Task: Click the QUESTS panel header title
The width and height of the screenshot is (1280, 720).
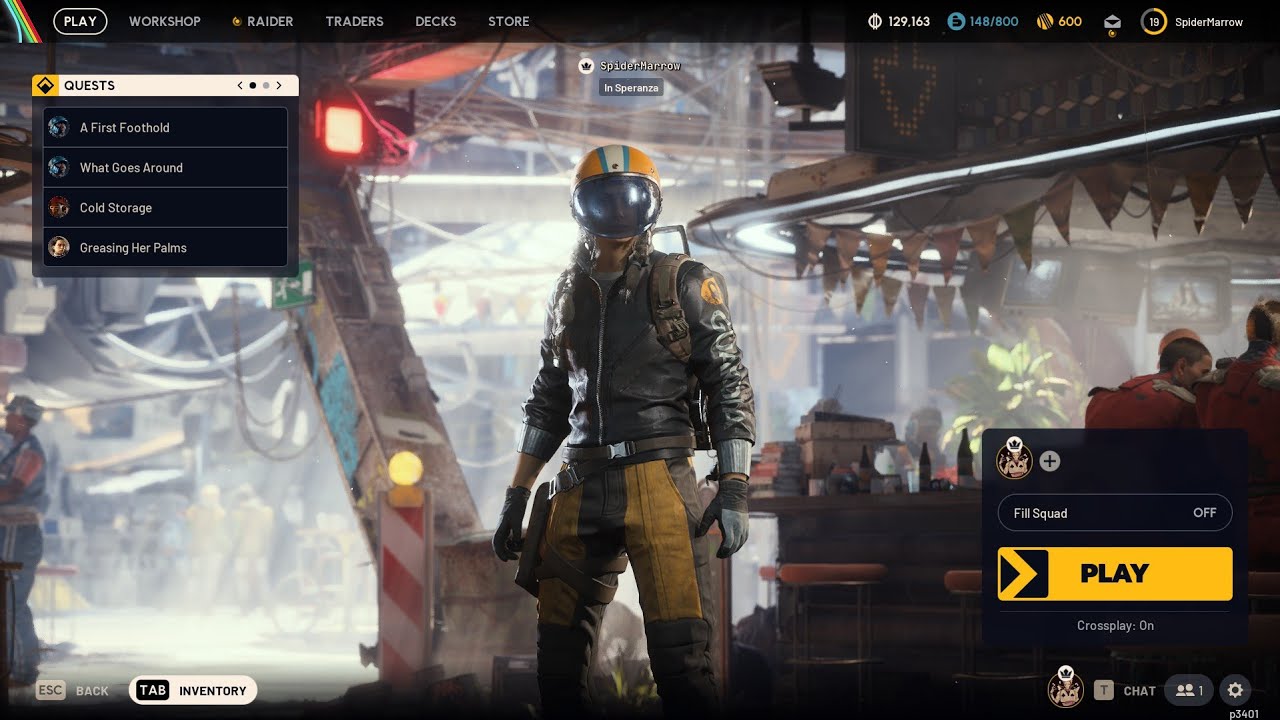Action: pyautogui.click(x=89, y=86)
